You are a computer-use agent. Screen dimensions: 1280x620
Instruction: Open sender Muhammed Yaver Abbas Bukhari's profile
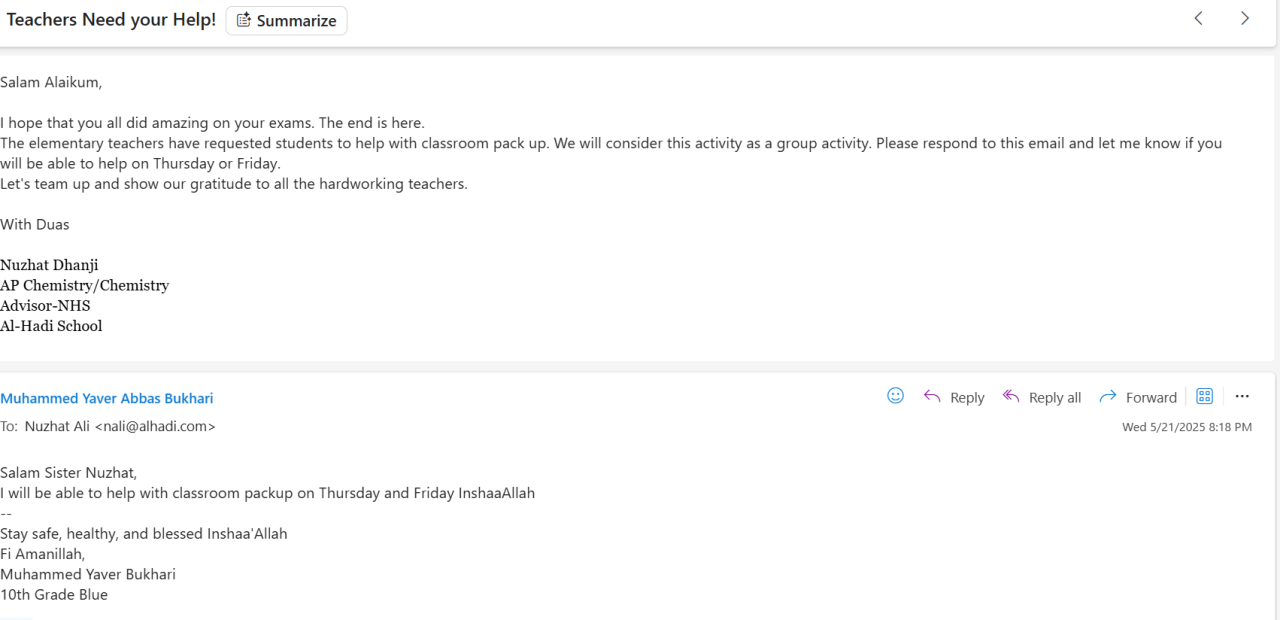[107, 398]
